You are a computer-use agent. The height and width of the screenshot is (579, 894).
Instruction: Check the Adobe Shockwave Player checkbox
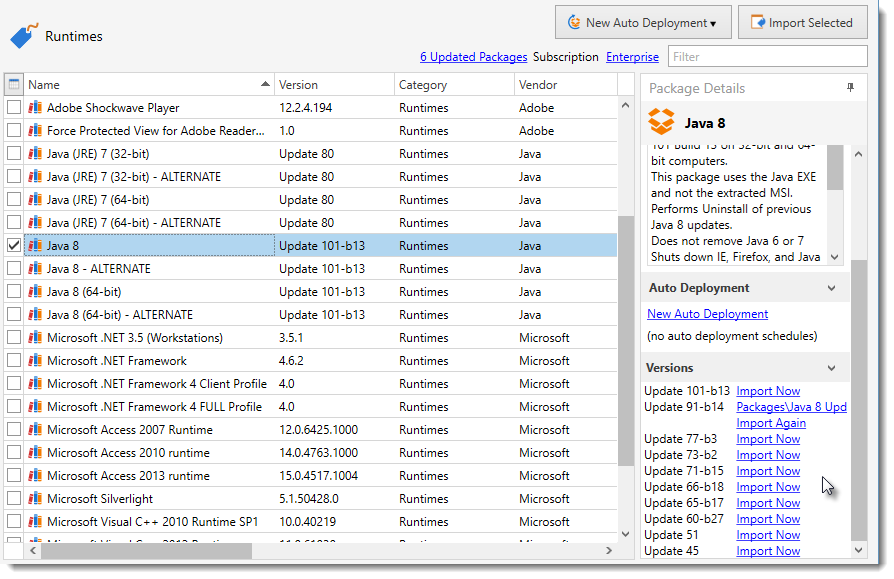pos(14,107)
